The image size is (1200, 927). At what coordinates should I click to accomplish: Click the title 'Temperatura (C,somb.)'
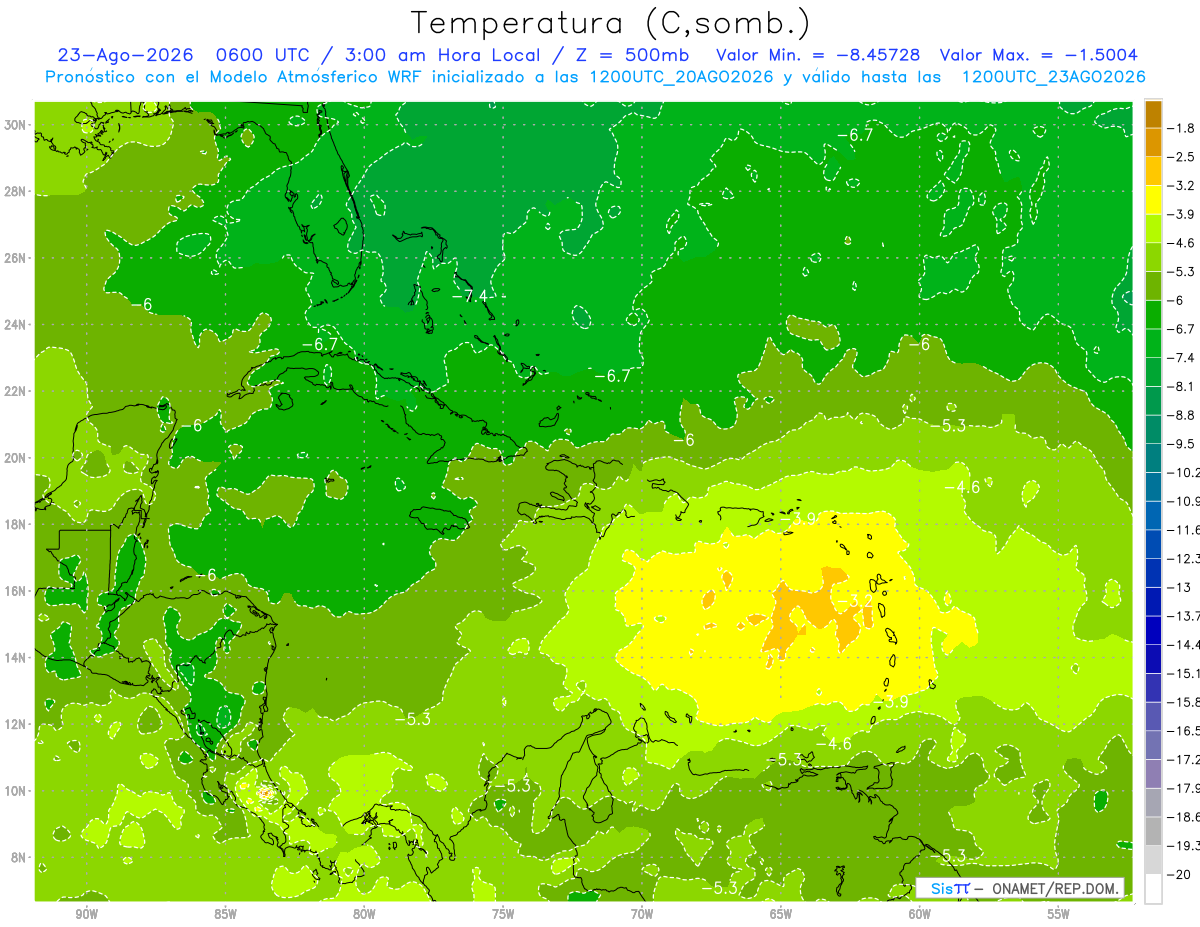coord(611,22)
